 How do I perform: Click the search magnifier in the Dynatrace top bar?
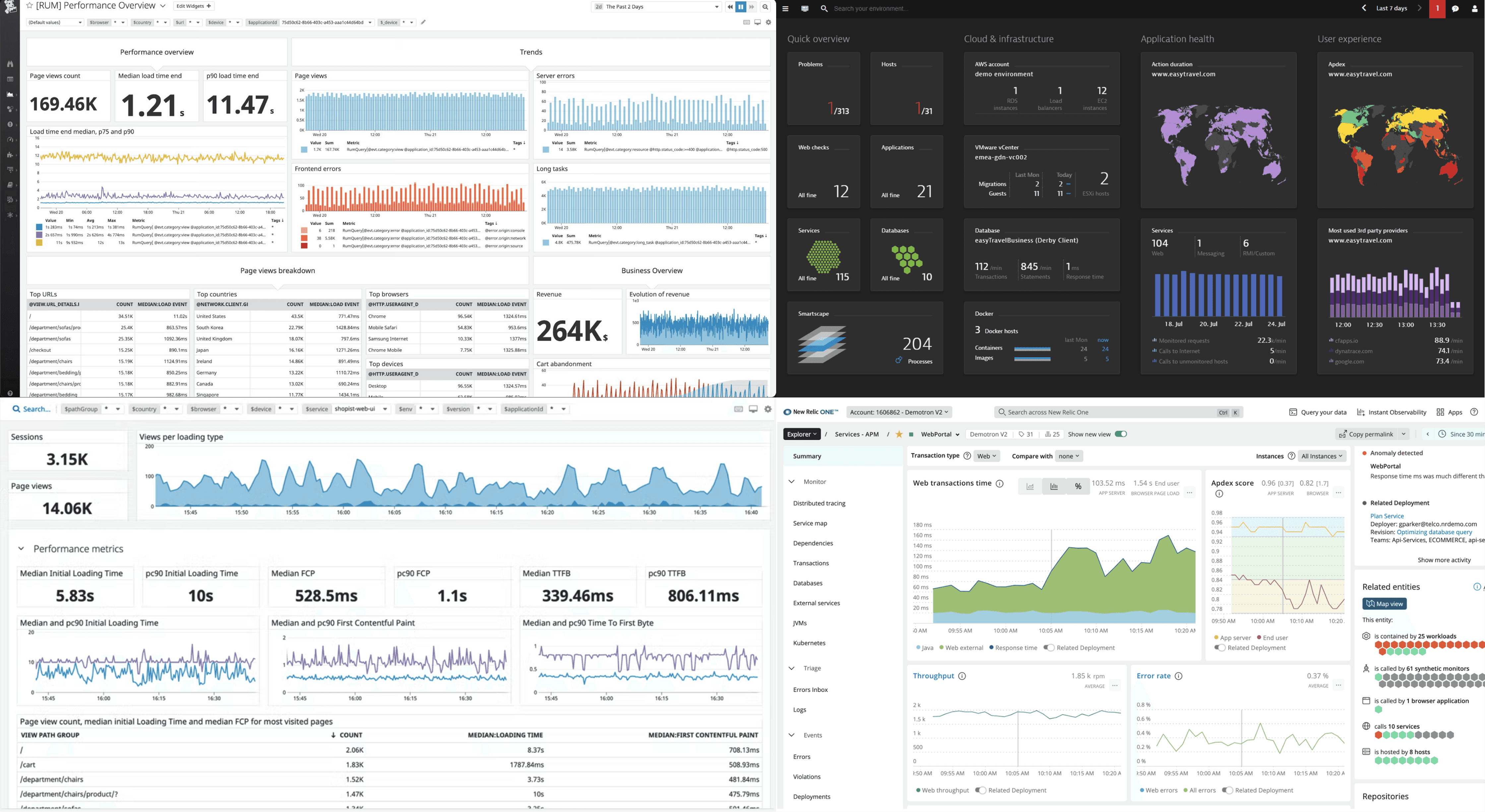point(824,9)
